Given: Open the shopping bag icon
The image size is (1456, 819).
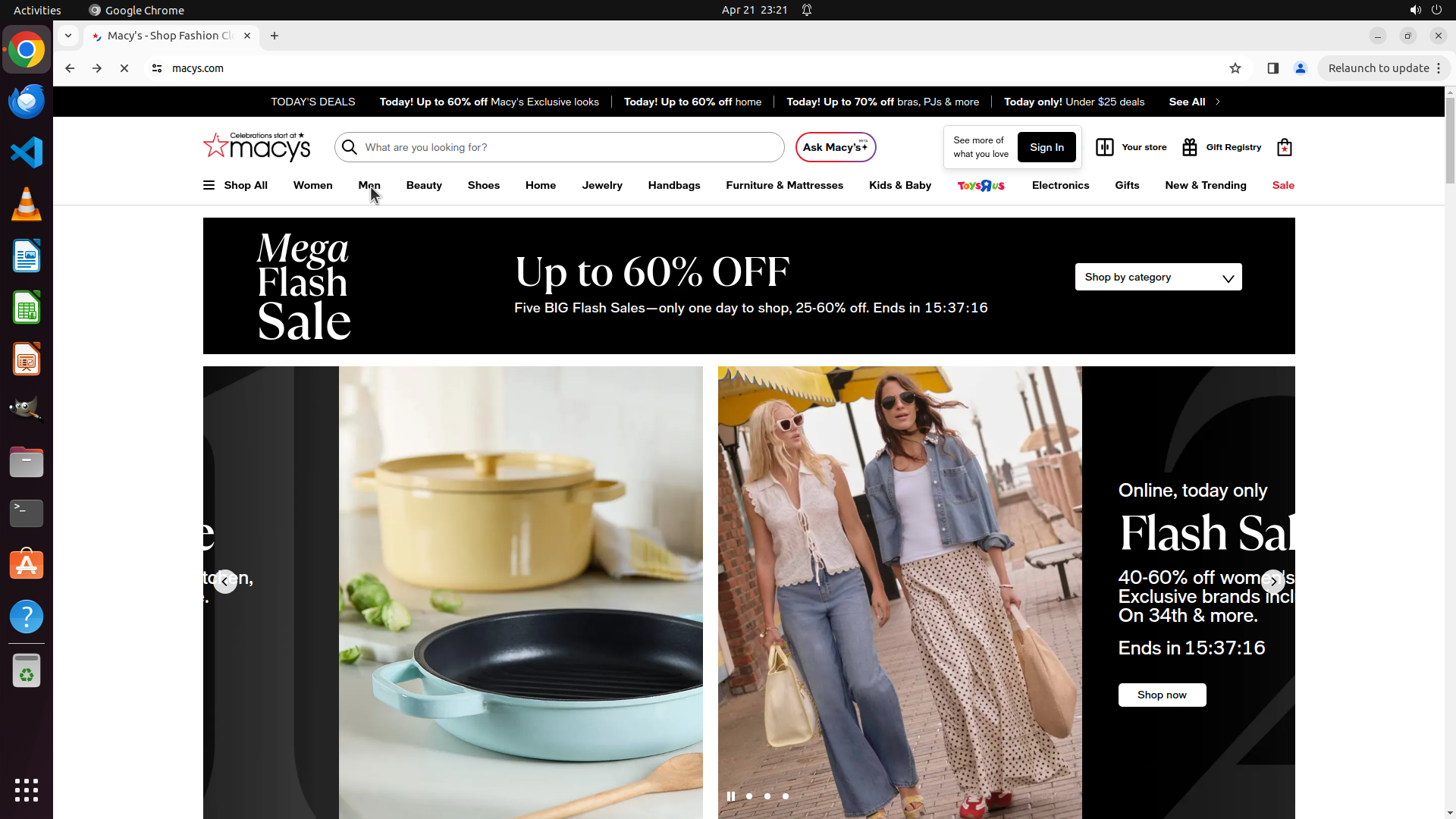Looking at the screenshot, I should pos(1284,147).
